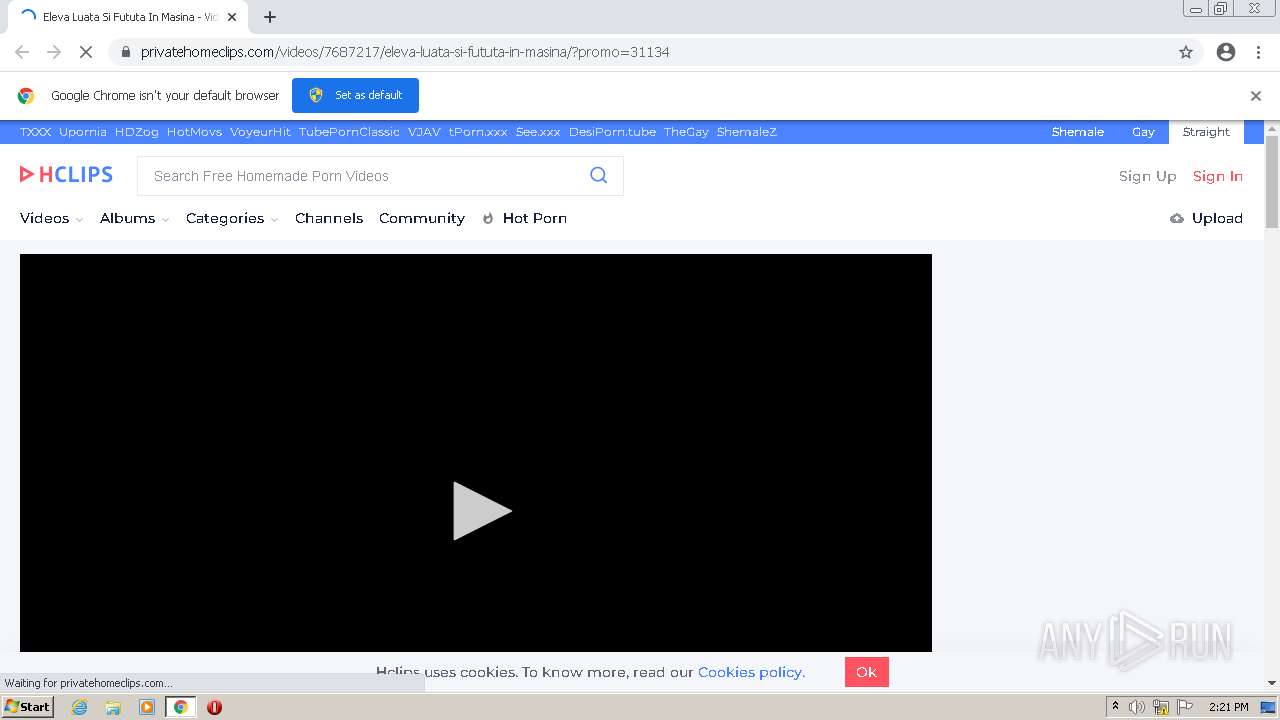Viewport: 1280px width, 720px height.
Task: Click the Upload cloud icon
Action: tap(1177, 218)
